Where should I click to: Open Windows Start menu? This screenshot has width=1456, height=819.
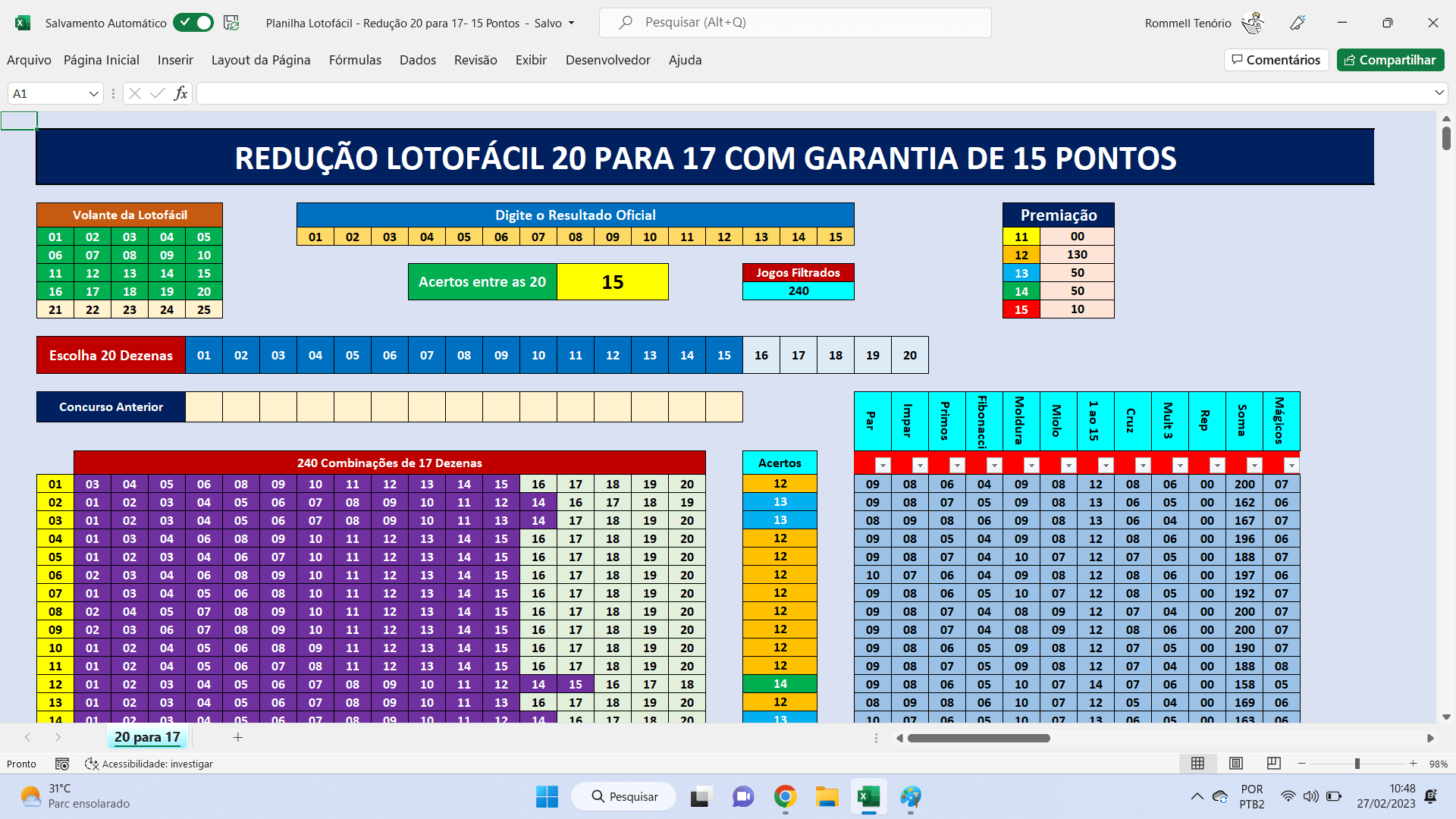(x=547, y=796)
